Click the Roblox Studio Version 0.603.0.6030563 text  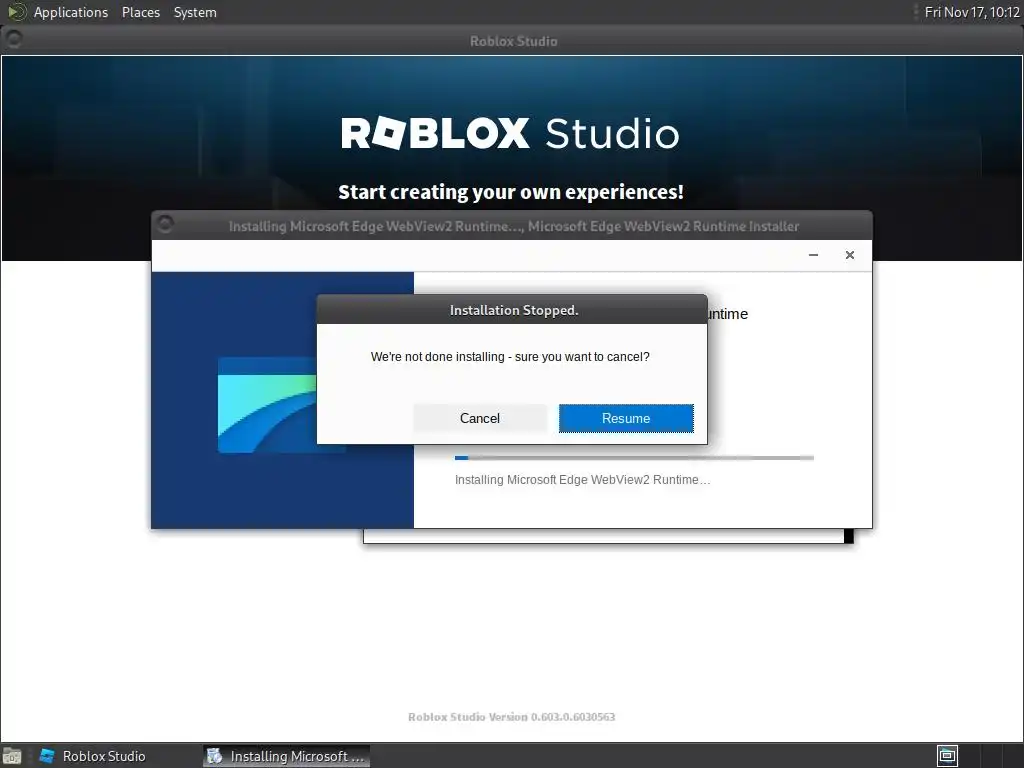click(x=511, y=717)
